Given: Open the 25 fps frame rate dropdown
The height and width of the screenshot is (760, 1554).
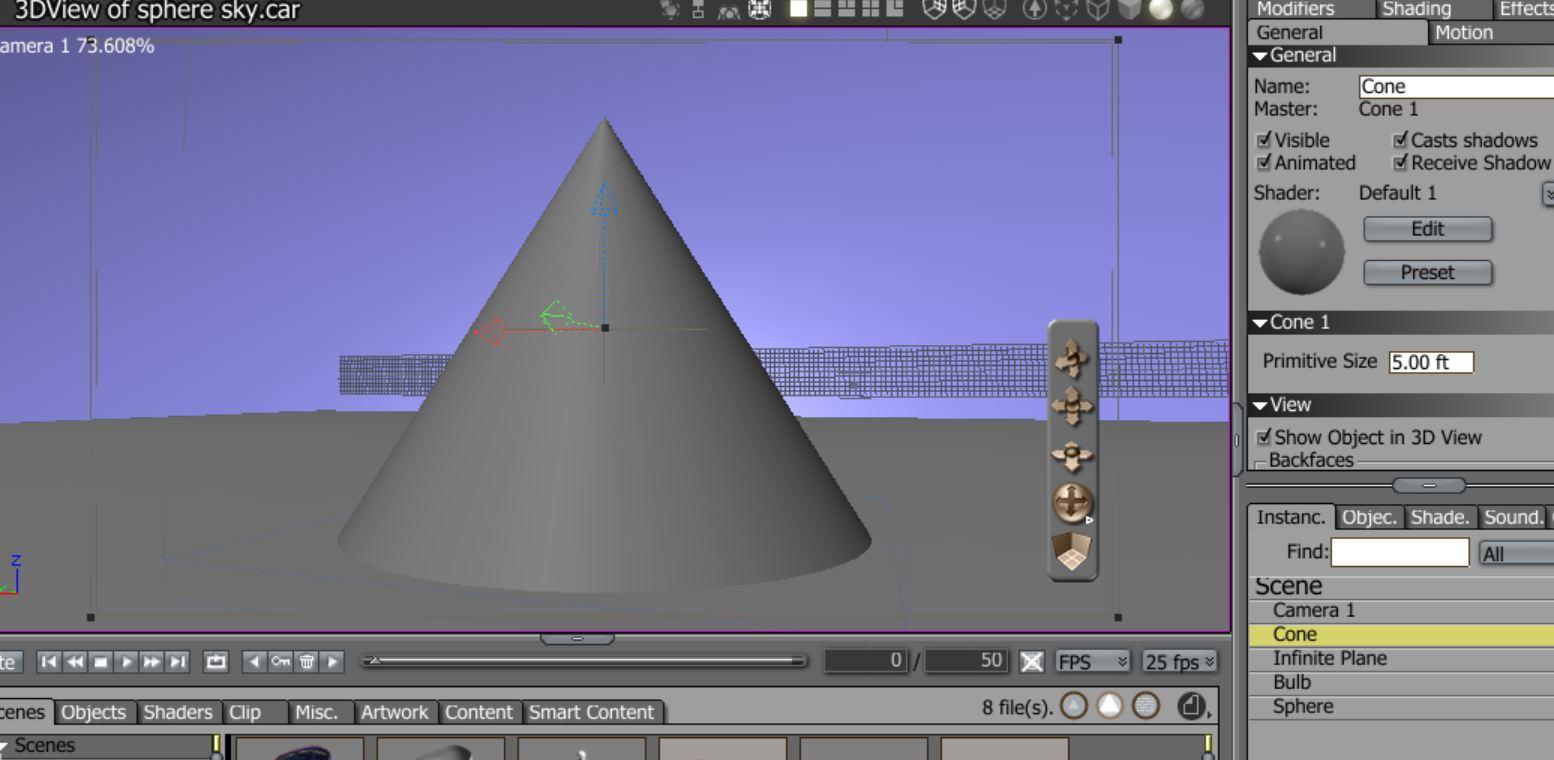Looking at the screenshot, I should 1180,661.
